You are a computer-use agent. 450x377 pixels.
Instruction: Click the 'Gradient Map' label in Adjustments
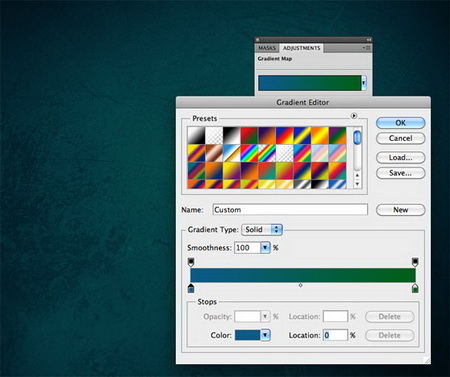[x=275, y=59]
